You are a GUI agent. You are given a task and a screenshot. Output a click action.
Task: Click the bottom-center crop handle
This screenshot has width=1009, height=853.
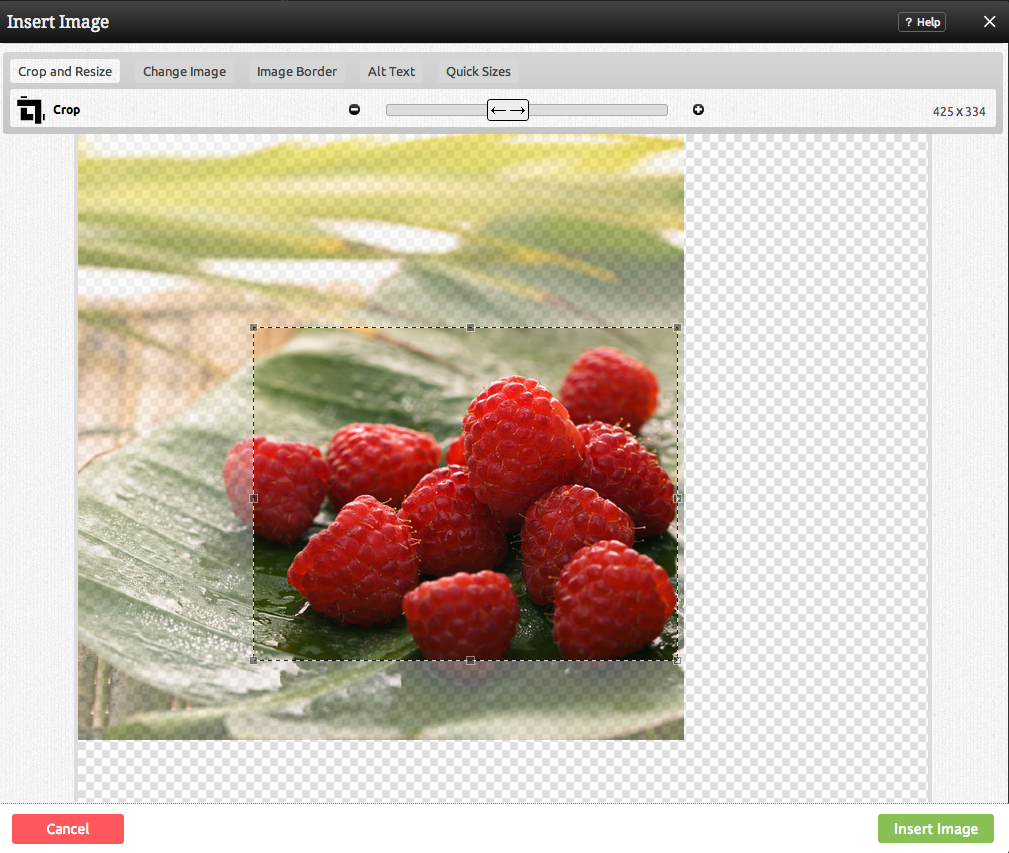point(471,660)
